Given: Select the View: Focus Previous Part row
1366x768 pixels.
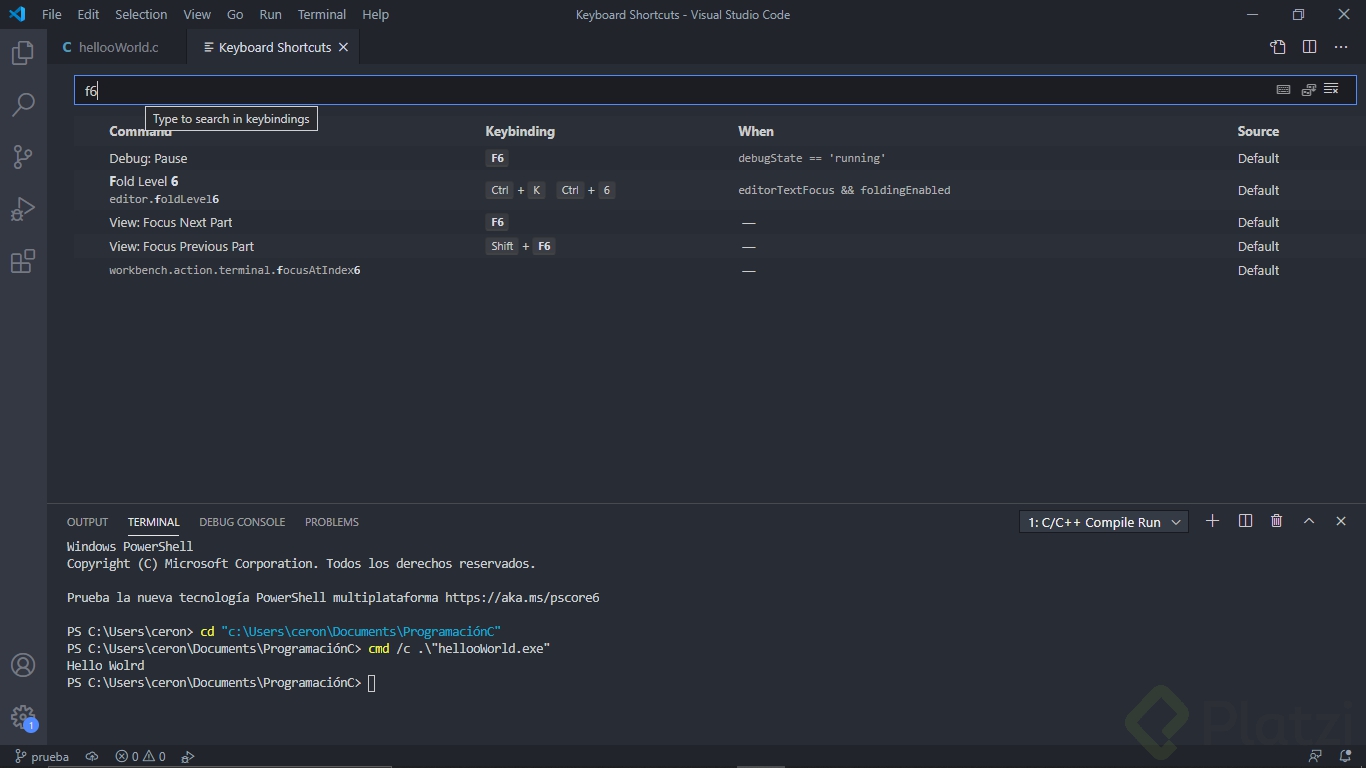Looking at the screenshot, I should click(x=715, y=246).
